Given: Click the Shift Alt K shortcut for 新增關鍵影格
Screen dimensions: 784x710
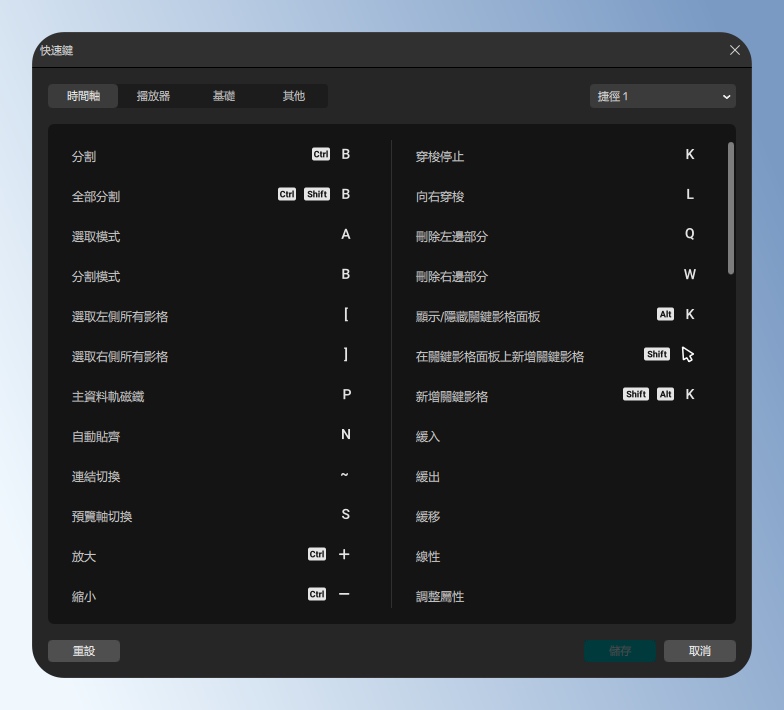Looking at the screenshot, I should [659, 395].
